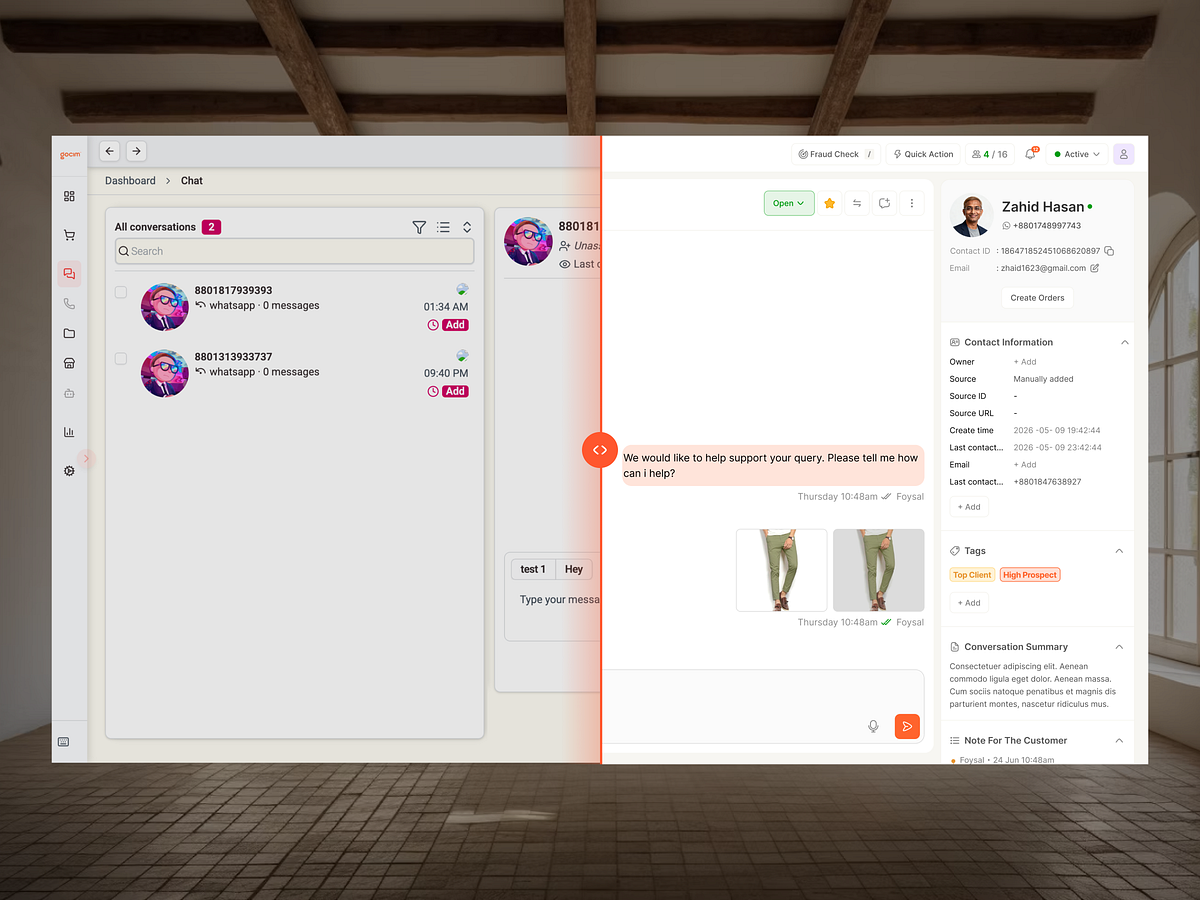
Task: Click the Dashboard breadcrumb link
Action: click(x=130, y=181)
